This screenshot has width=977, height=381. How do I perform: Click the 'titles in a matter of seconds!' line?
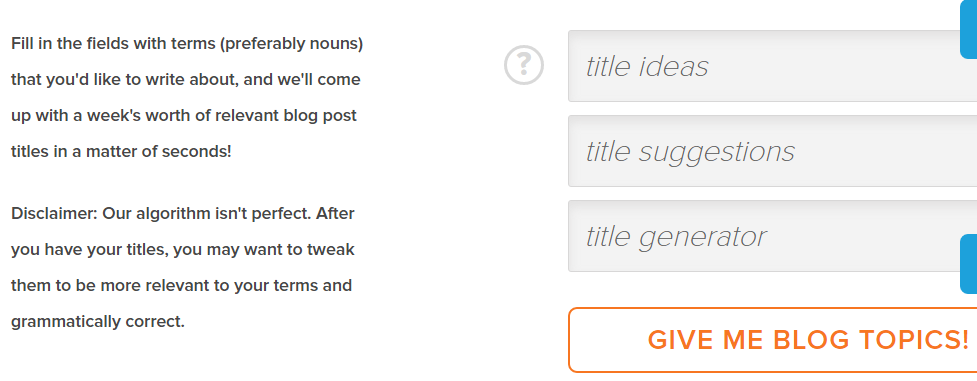click(121, 152)
